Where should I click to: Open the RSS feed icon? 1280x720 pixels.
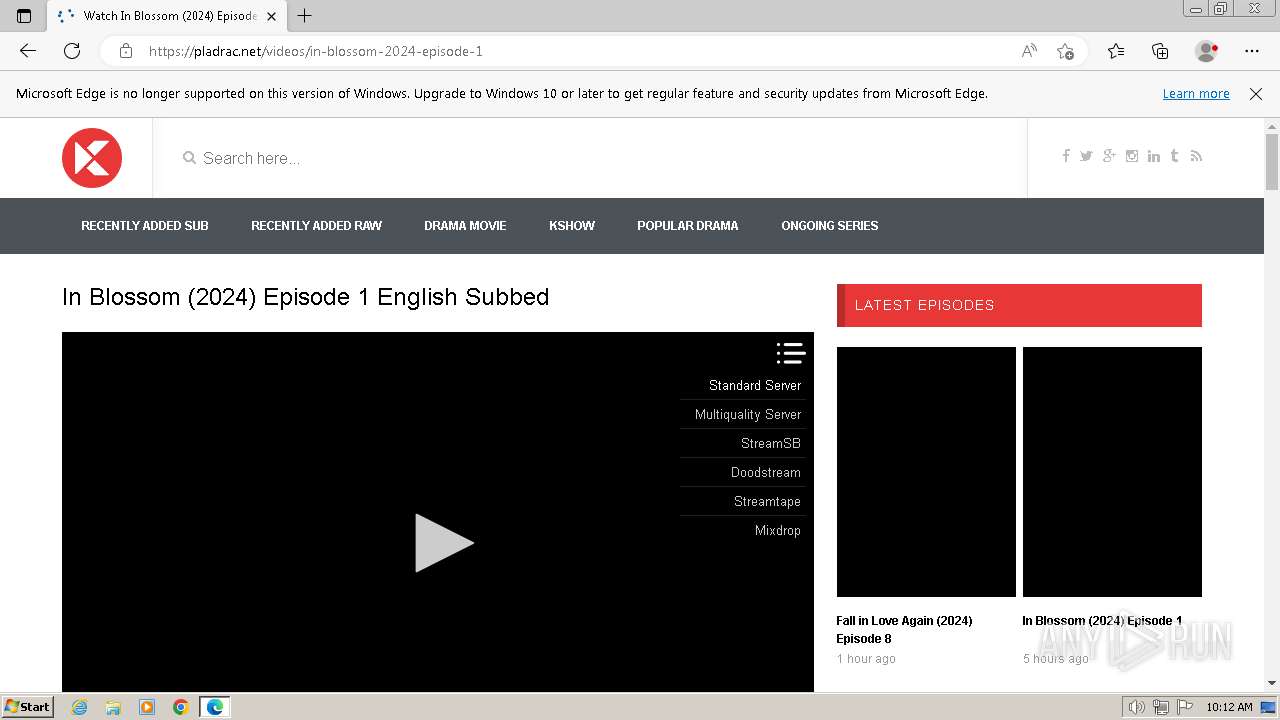pyautogui.click(x=1196, y=156)
